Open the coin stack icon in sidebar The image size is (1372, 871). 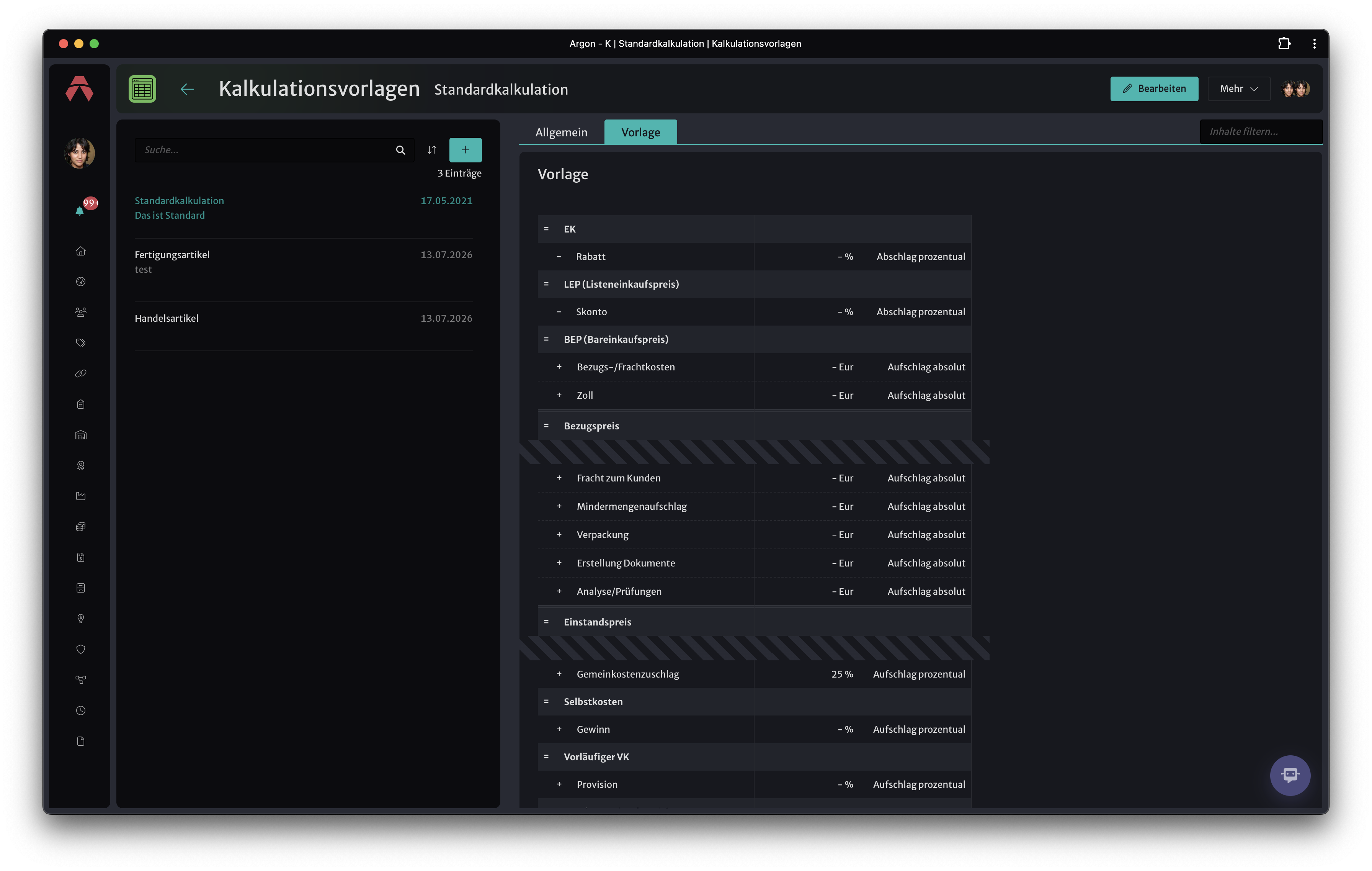tap(80, 527)
